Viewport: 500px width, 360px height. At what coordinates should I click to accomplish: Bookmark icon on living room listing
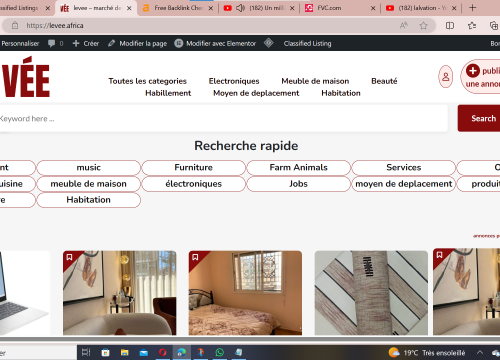pos(69,257)
